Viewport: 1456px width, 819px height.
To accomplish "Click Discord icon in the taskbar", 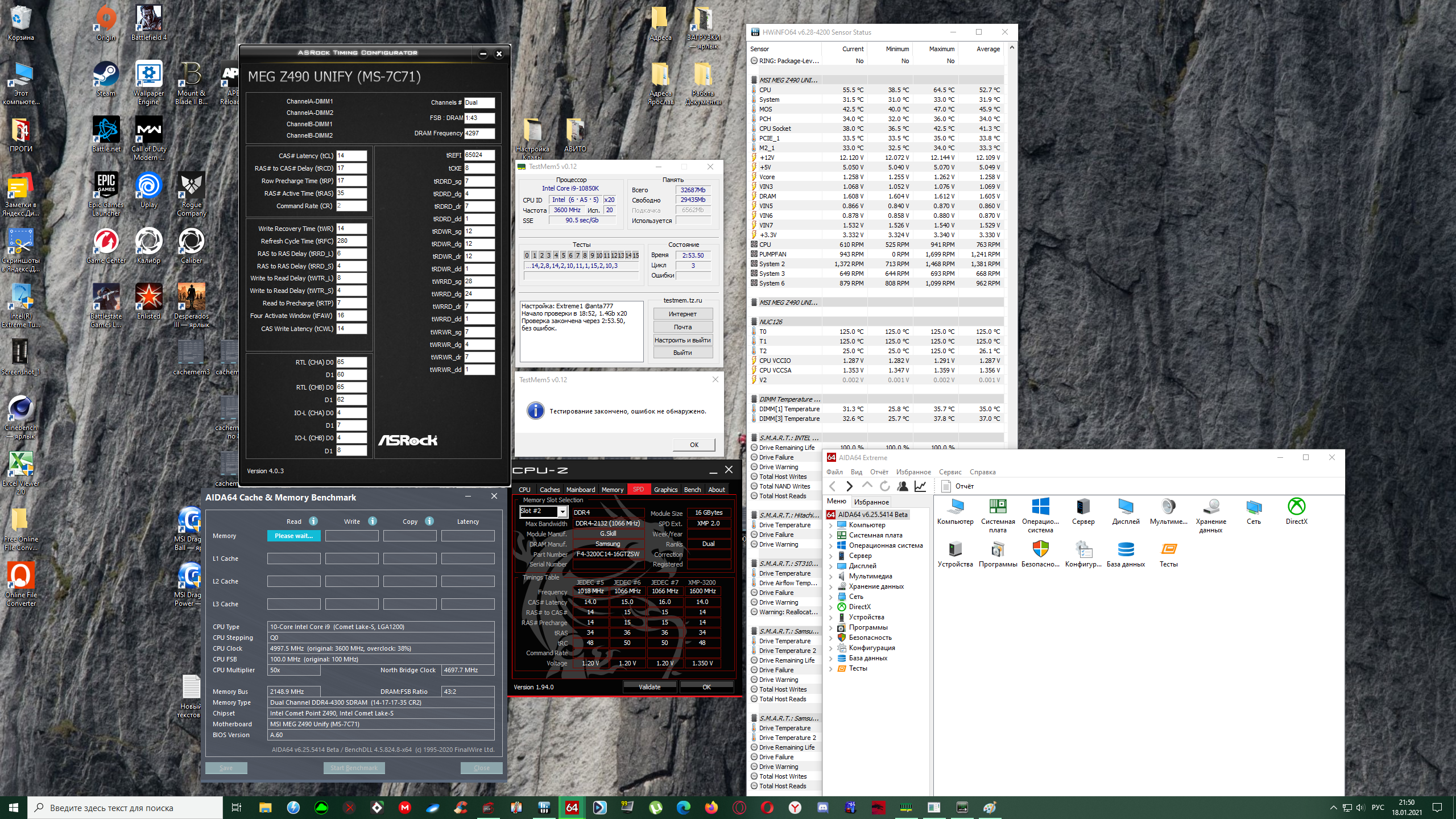I will pyautogui.click(x=822, y=807).
